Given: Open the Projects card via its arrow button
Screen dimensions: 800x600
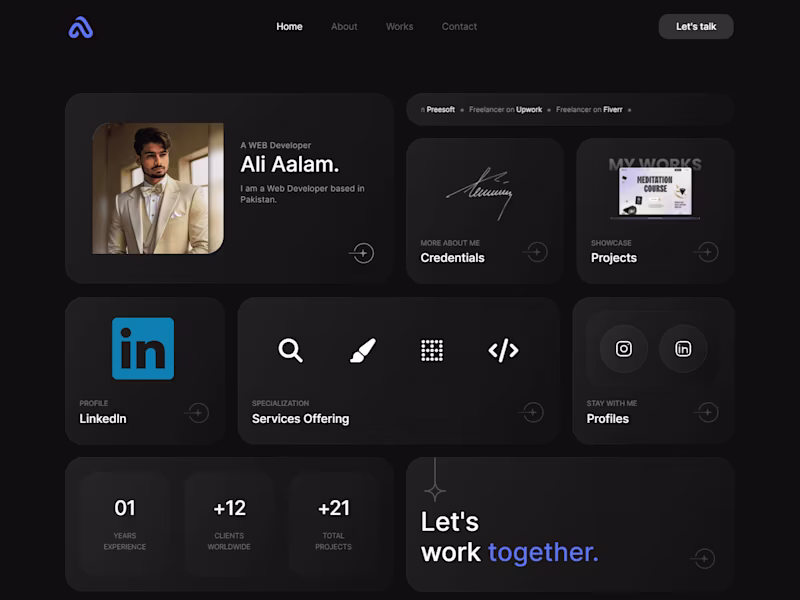Looking at the screenshot, I should coord(706,251).
